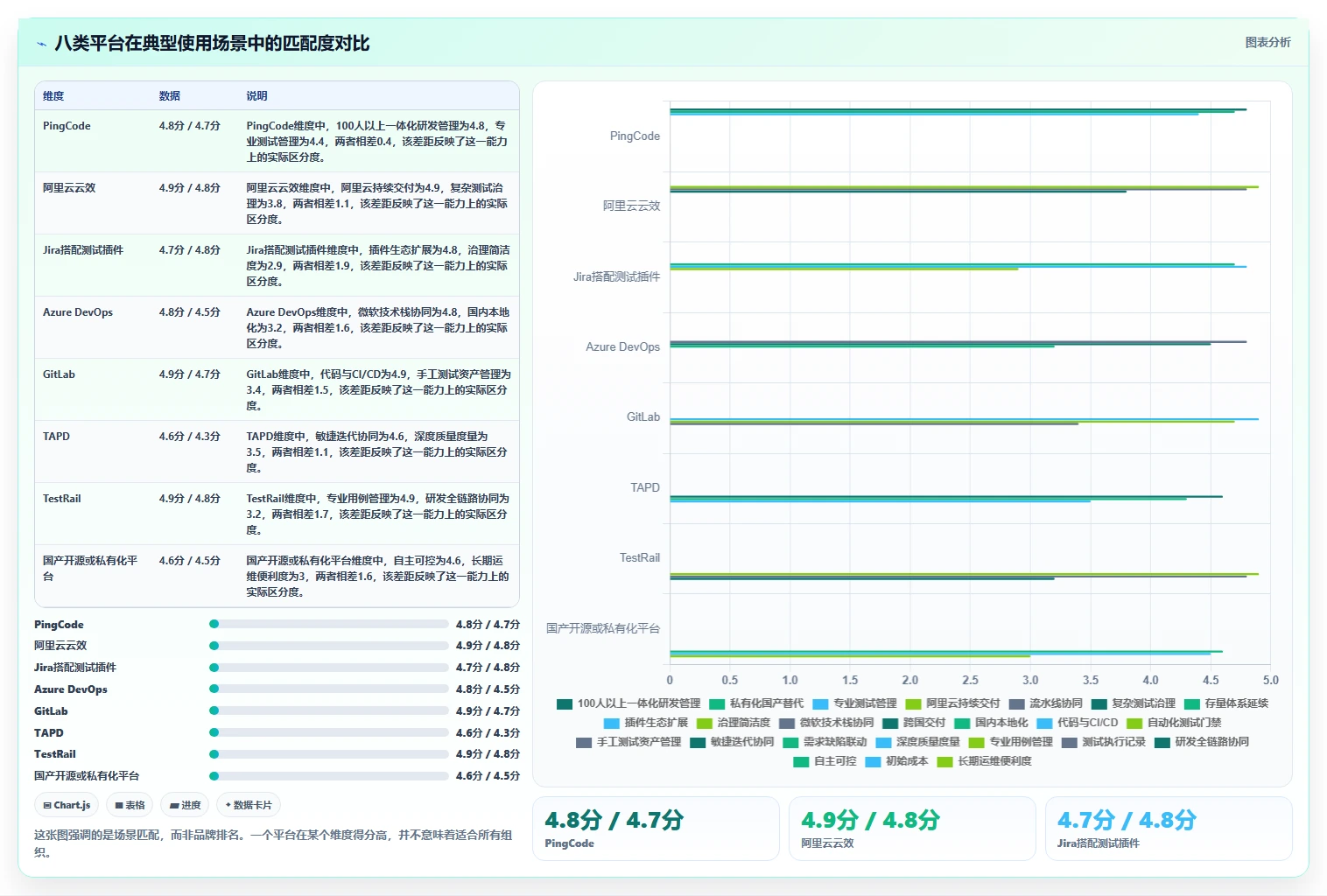Hide the 长期运维便利度 legend entry
This screenshot has height=896, width=1327.
point(984,761)
